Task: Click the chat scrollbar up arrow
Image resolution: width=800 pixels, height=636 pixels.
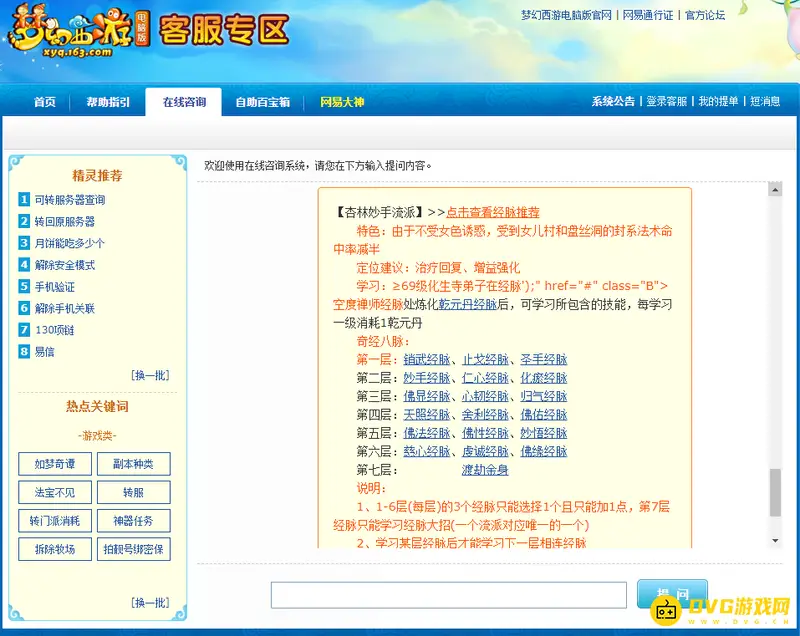Action: click(x=775, y=189)
